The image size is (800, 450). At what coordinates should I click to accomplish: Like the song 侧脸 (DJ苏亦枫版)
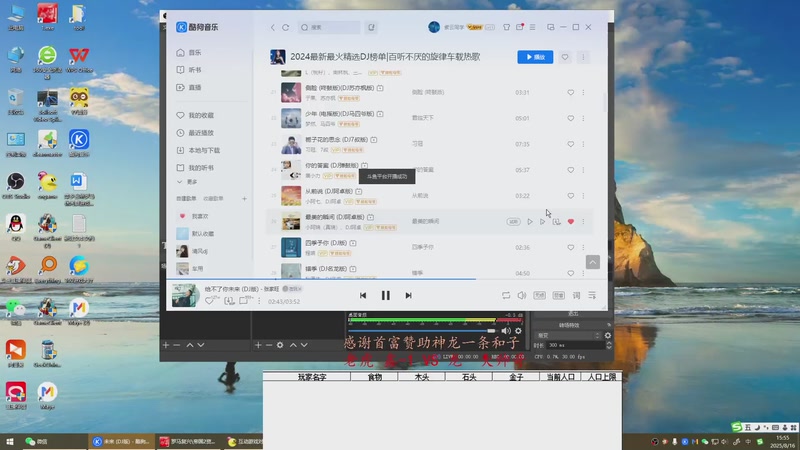(570, 92)
